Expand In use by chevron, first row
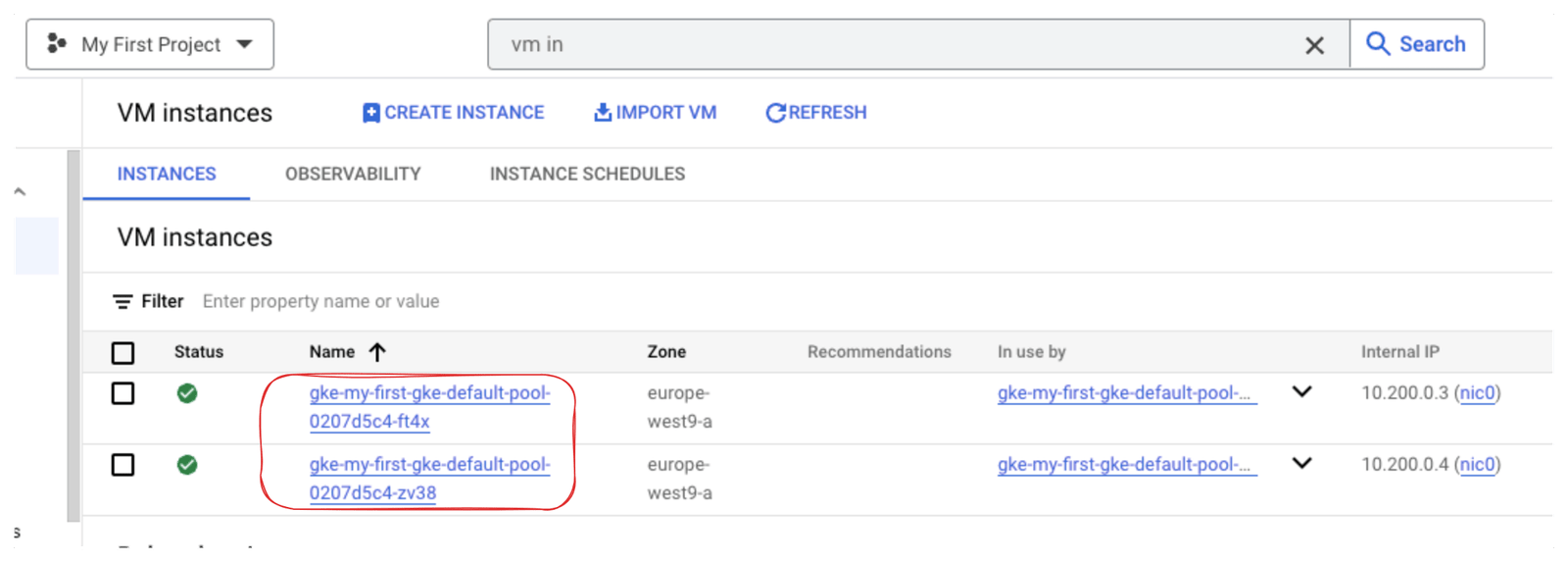Image resolution: width=1568 pixels, height=562 pixels. click(1301, 392)
